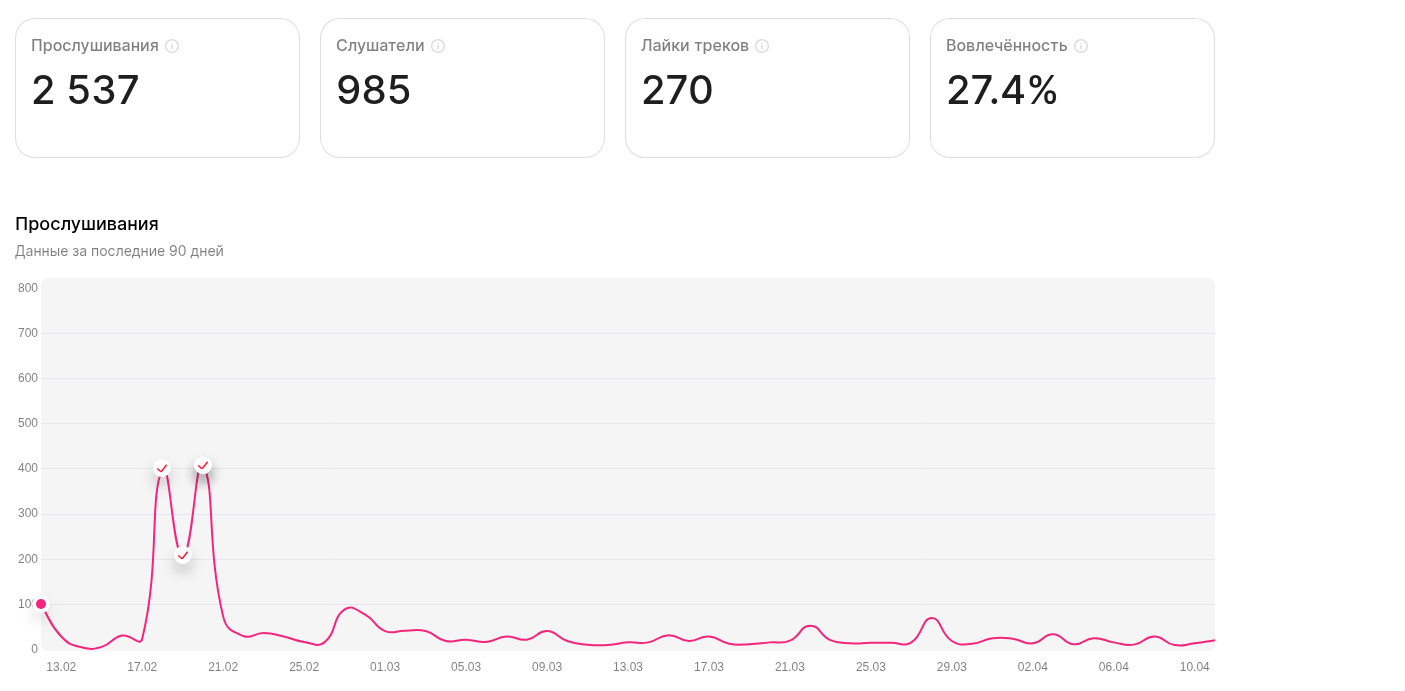The image size is (1405, 691).
Task: Click info icon next to Вовлечённость
Action: pos(1081,46)
